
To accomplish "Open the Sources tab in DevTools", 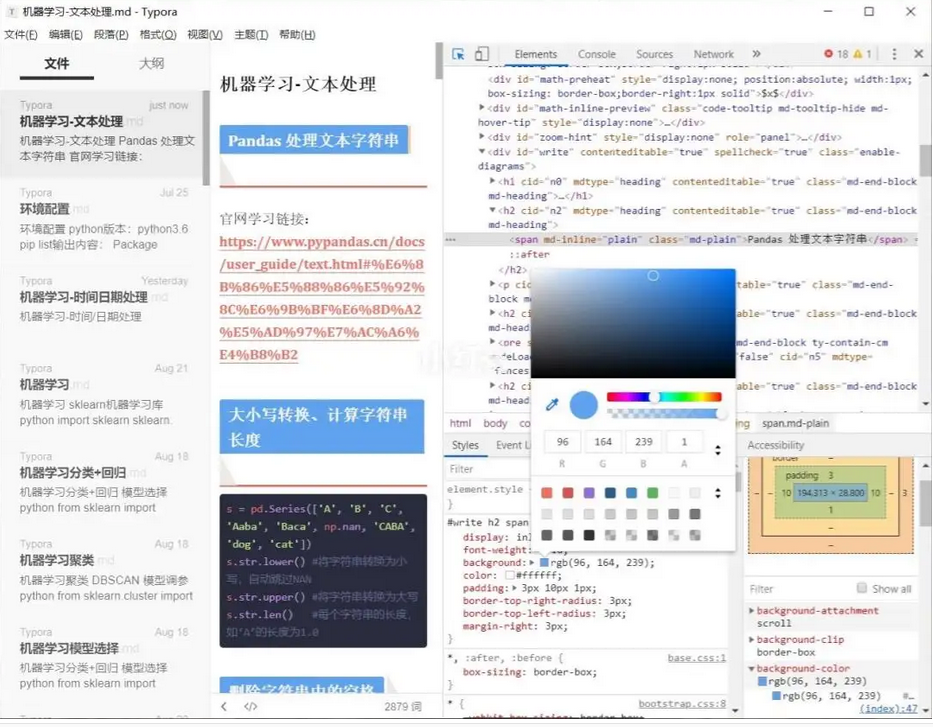I will click(655, 54).
